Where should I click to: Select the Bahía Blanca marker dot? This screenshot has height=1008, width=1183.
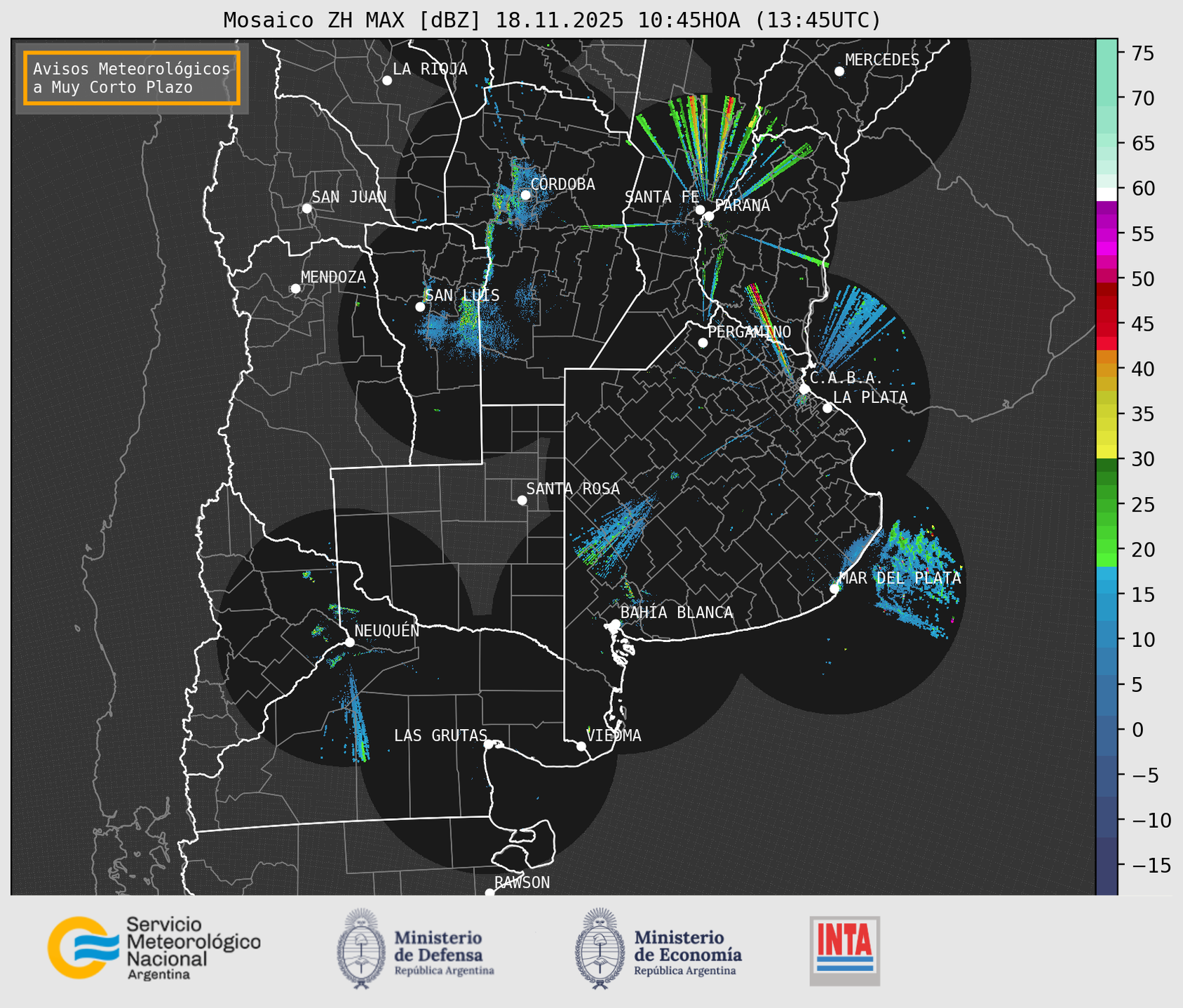615,624
